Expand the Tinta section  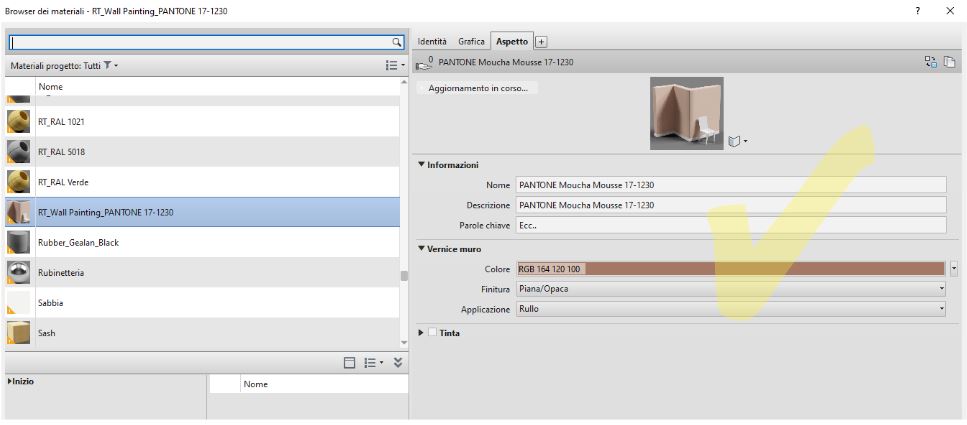pyautogui.click(x=421, y=333)
